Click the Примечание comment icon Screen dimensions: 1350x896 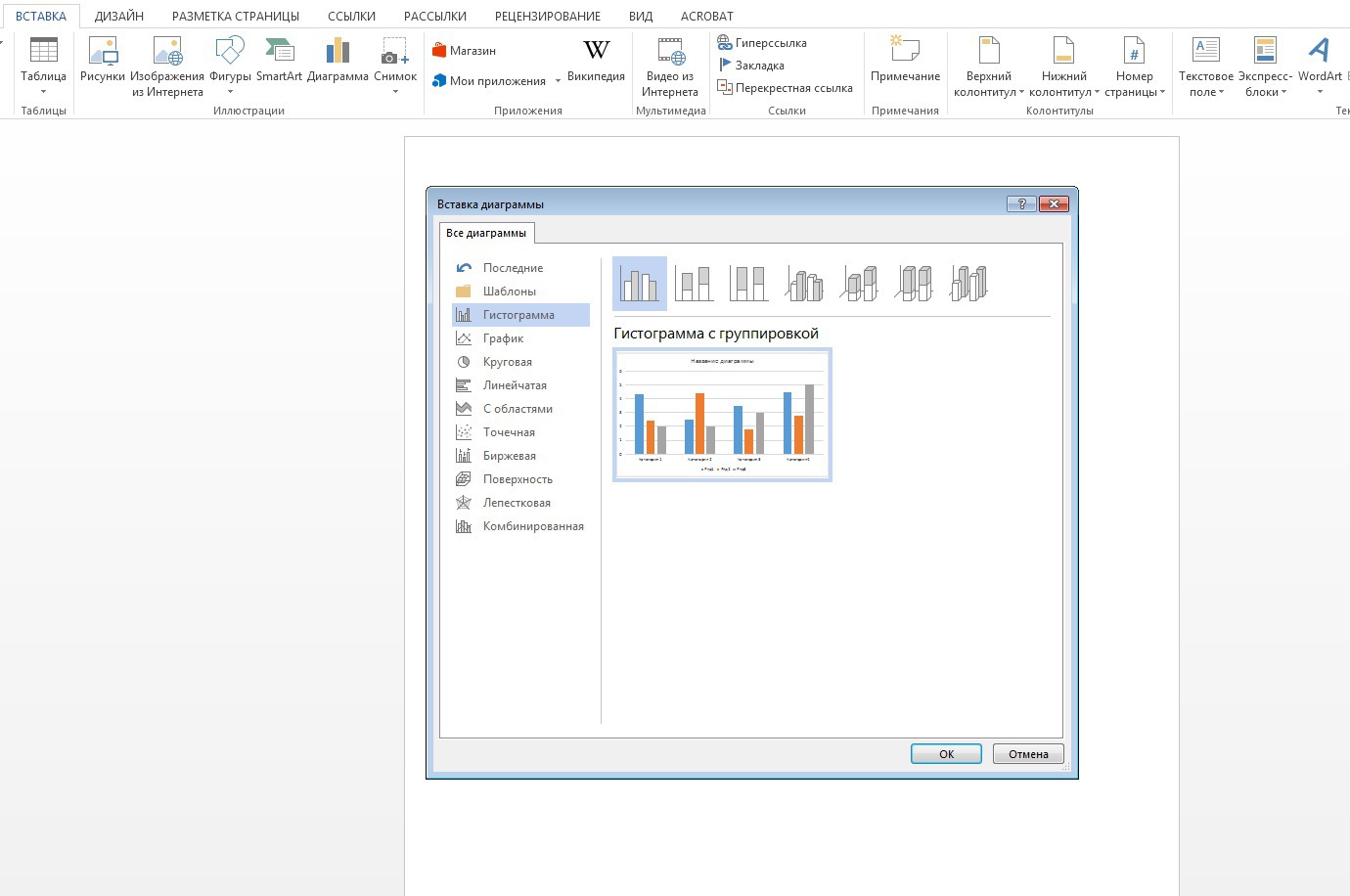coord(905,61)
